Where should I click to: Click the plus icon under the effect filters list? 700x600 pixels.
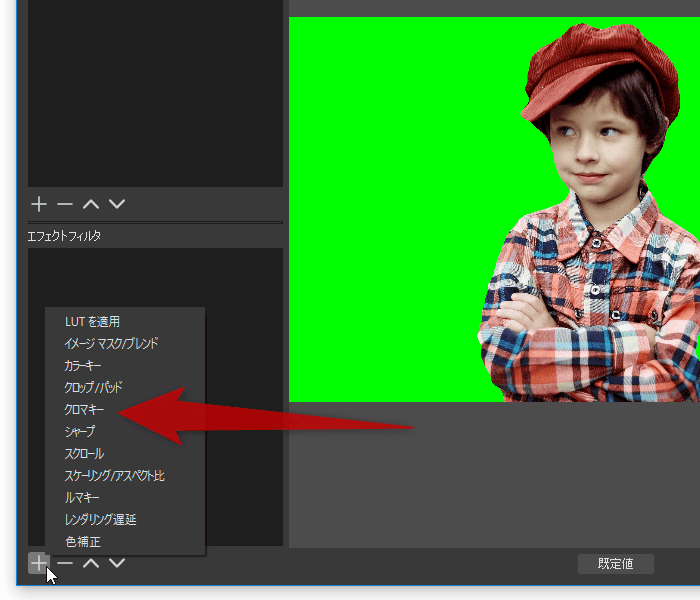pyautogui.click(x=39, y=563)
